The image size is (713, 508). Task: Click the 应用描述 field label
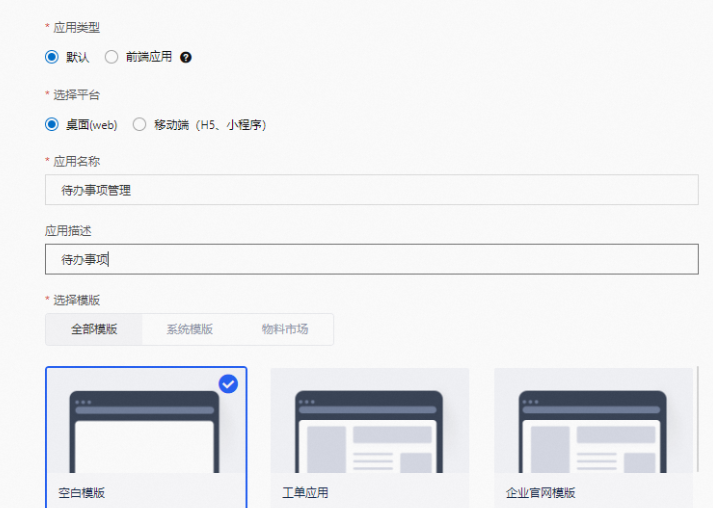tap(68, 231)
